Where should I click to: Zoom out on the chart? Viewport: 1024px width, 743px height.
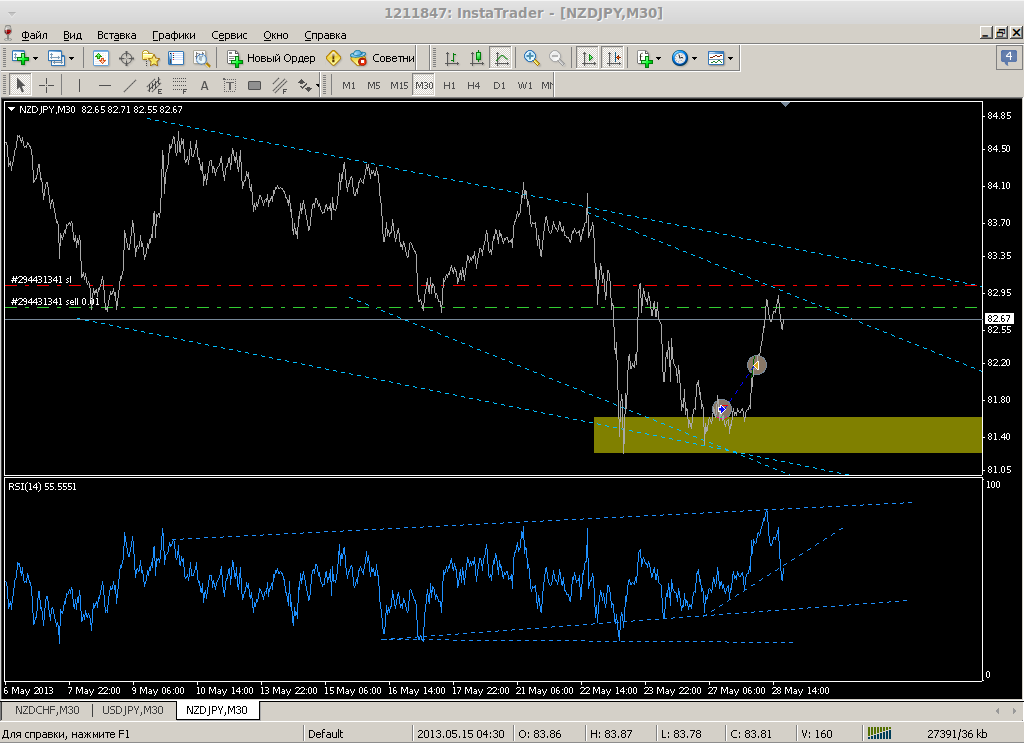[557, 58]
